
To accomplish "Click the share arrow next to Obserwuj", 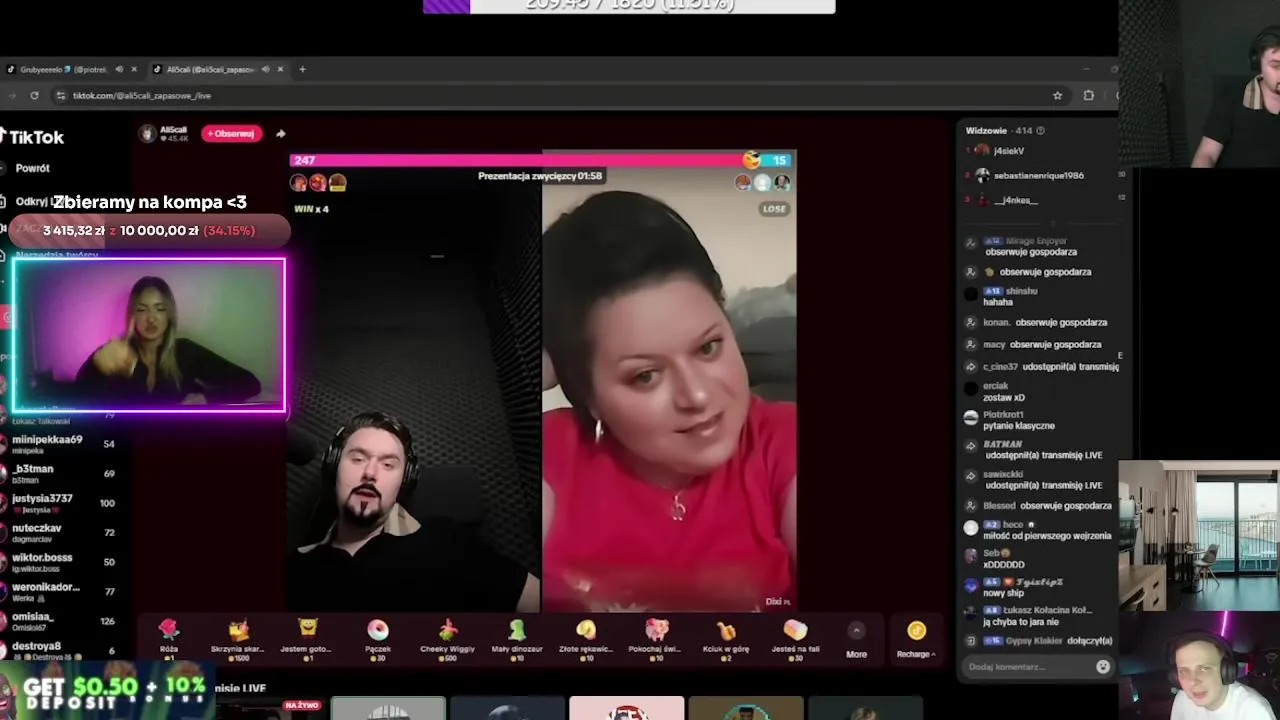I will [x=280, y=133].
